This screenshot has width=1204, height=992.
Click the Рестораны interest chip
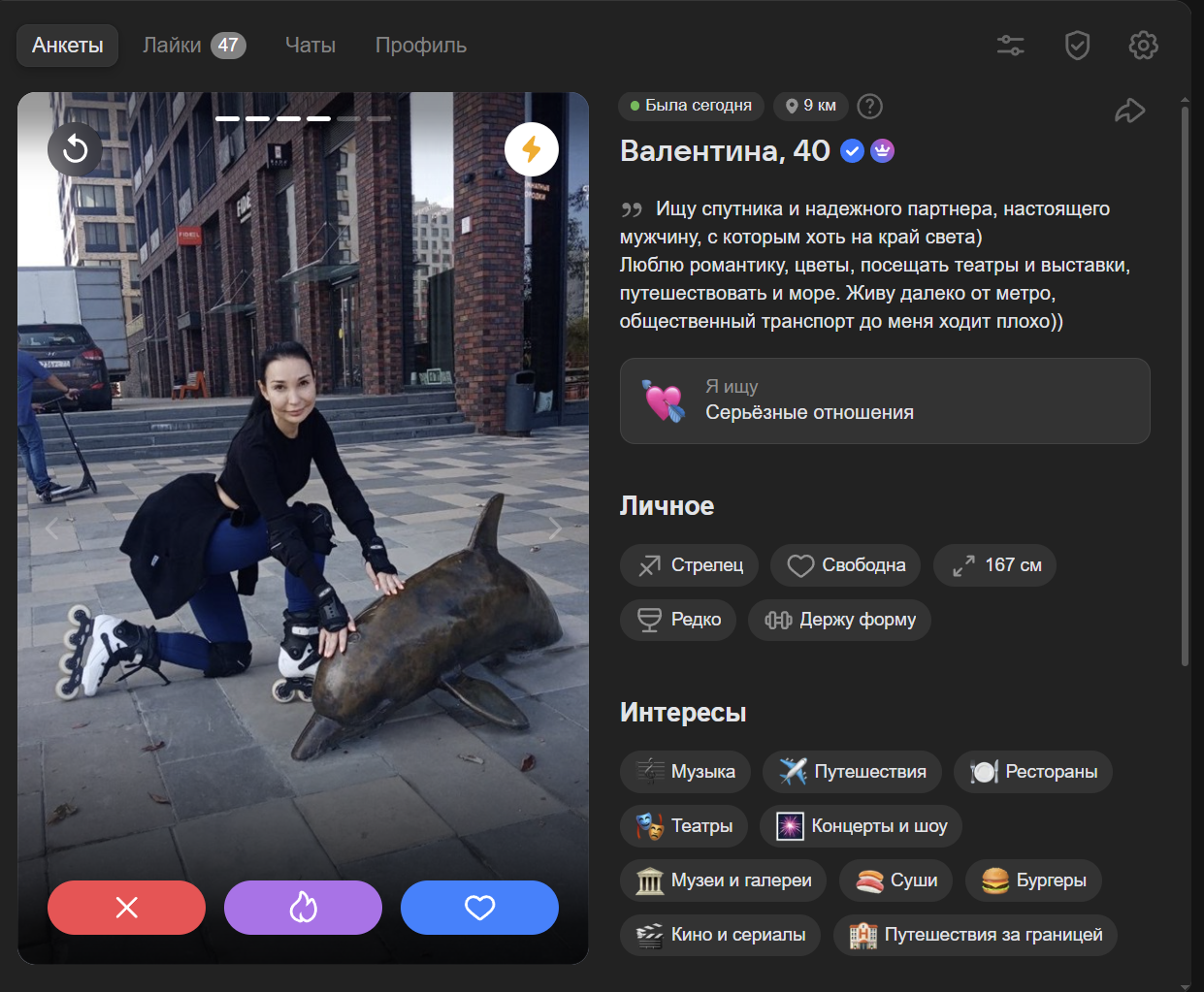click(1033, 772)
